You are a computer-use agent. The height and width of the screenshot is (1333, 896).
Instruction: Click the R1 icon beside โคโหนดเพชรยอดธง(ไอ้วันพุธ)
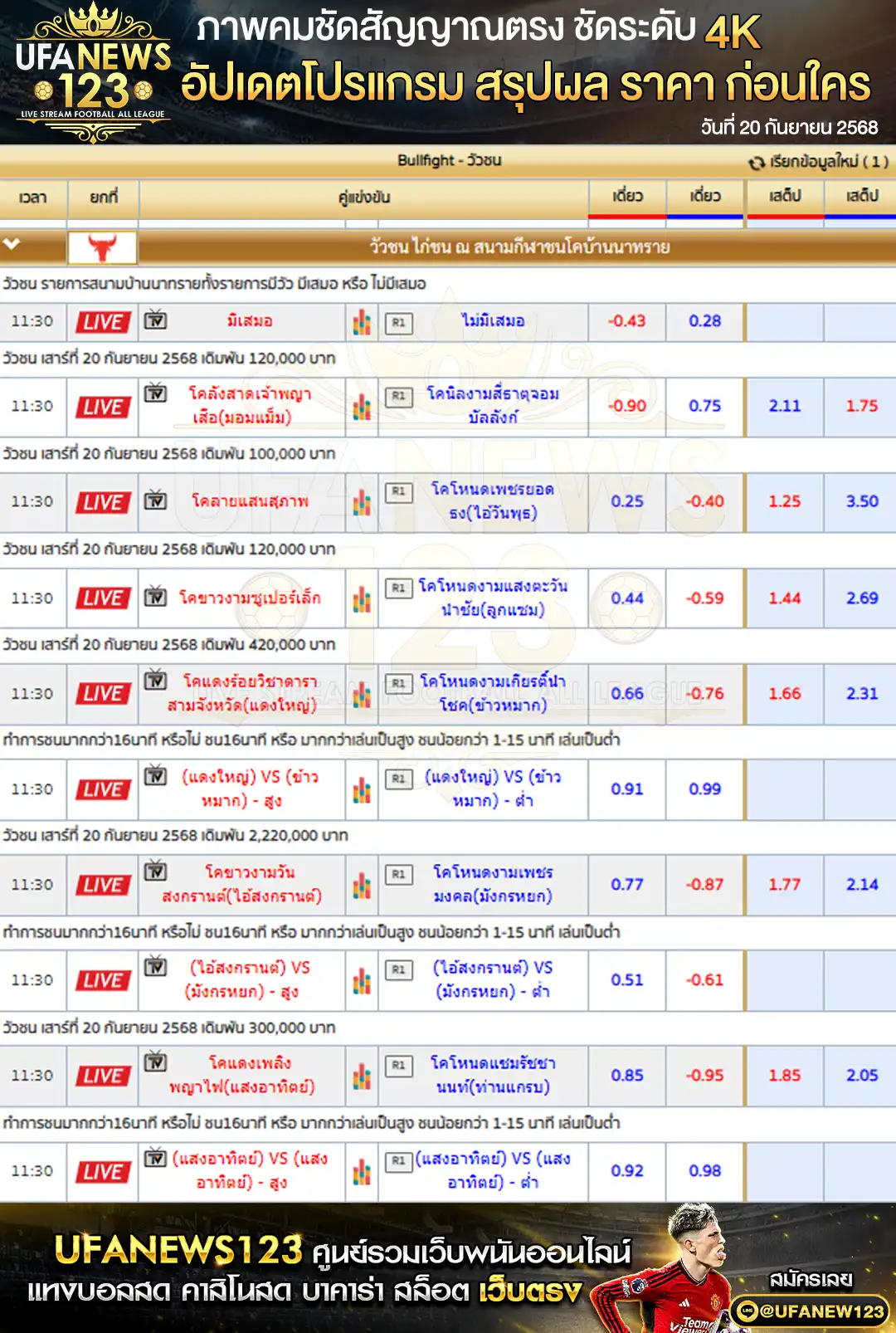click(399, 491)
